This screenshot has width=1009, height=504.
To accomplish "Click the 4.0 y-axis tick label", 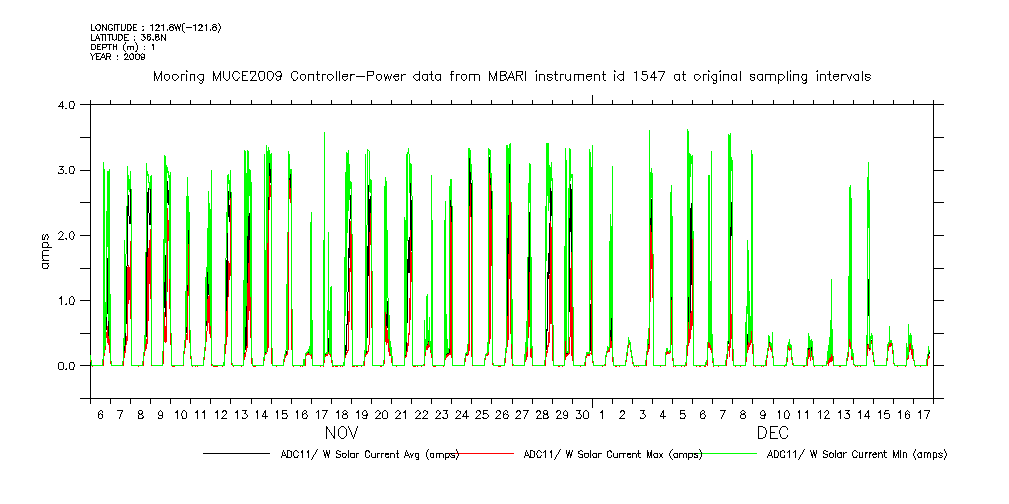I will pyautogui.click(x=68, y=105).
